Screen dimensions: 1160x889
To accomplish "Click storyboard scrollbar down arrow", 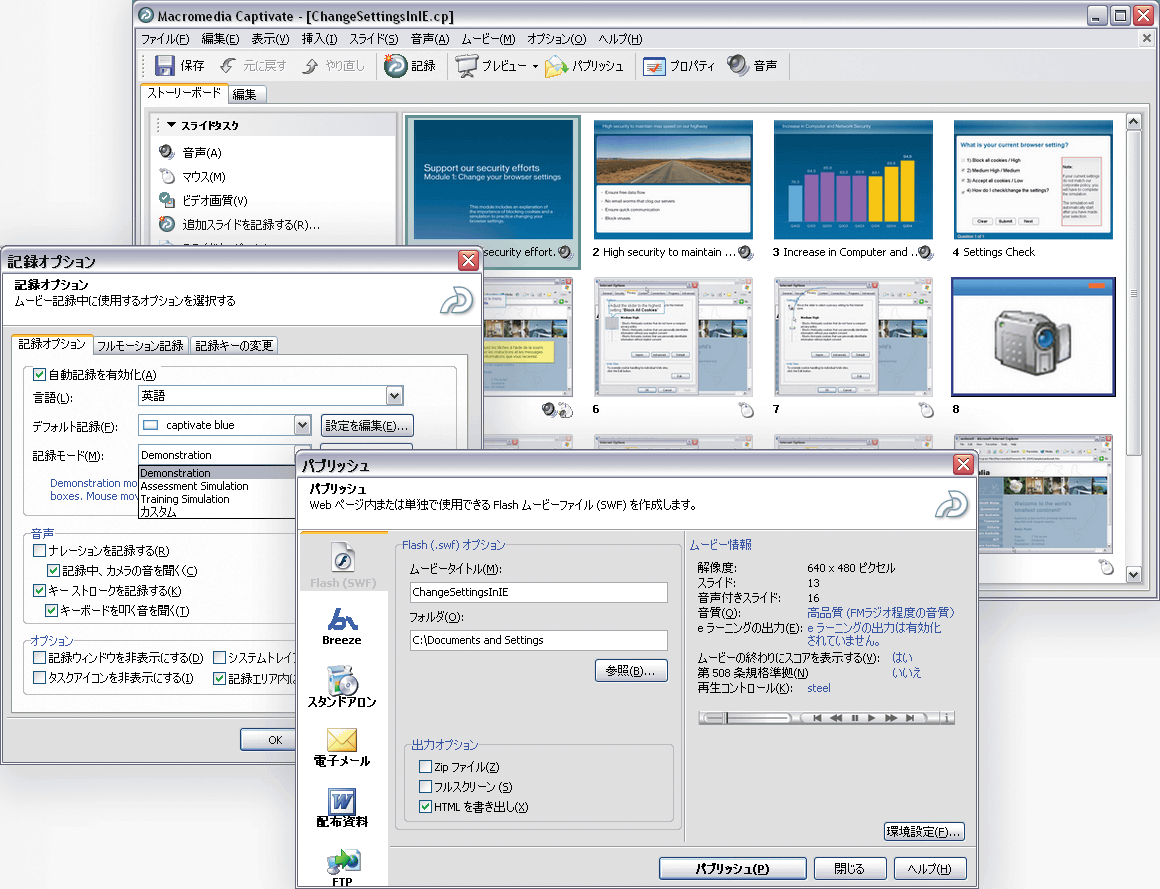I will (1133, 574).
